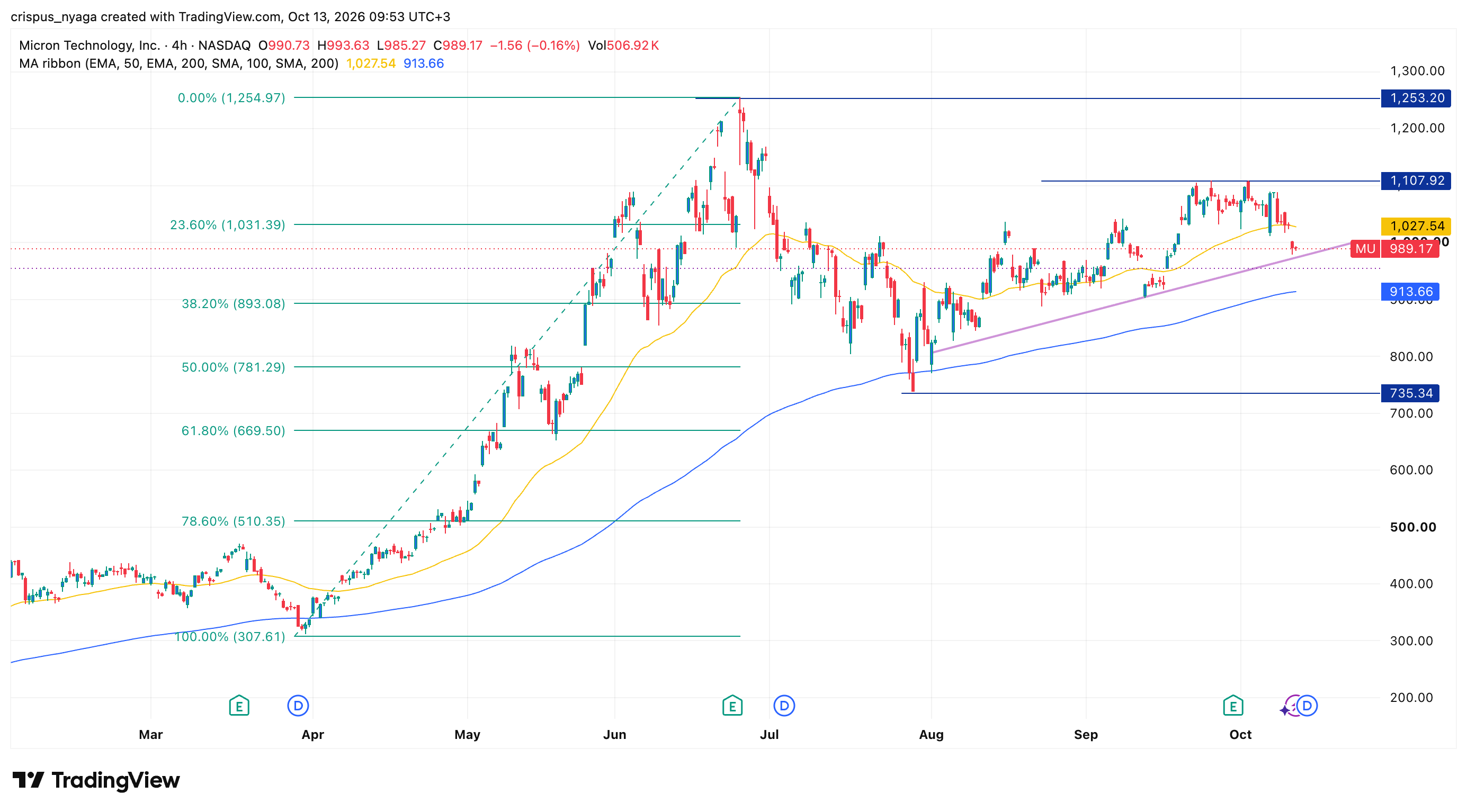This screenshot has height=812, width=1467.
Task: Click the TradingView logo
Action: pos(96,780)
